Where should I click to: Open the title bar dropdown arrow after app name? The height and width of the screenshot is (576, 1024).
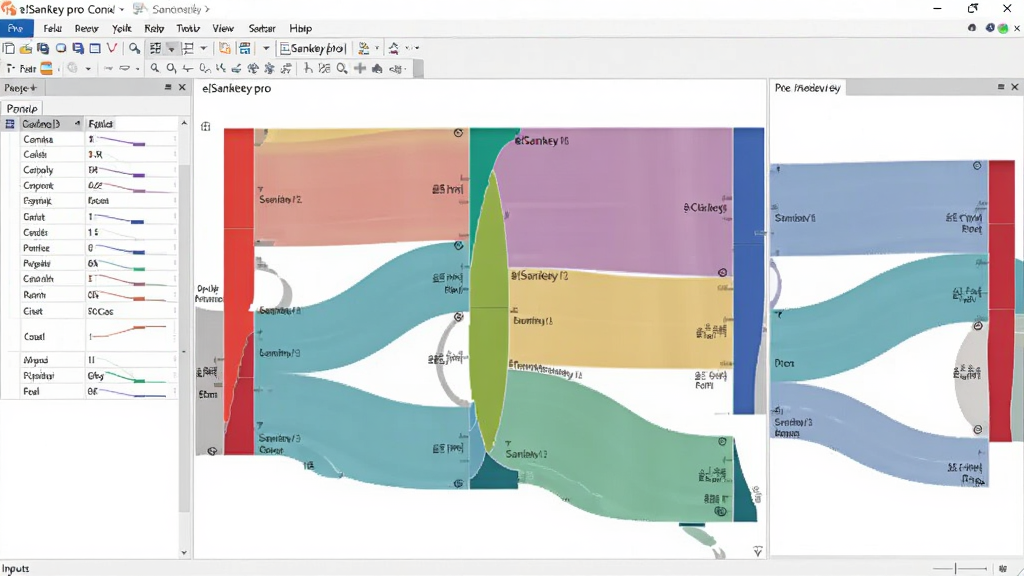[121, 9]
